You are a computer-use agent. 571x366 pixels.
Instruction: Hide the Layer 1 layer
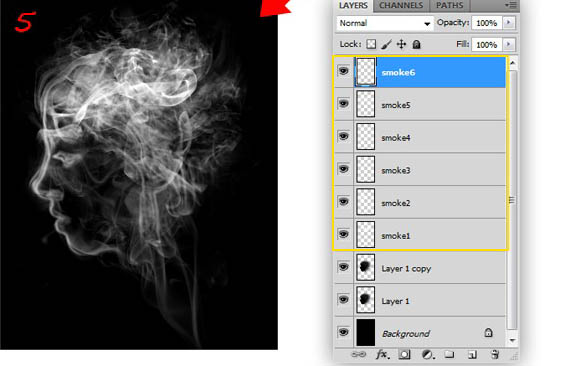(343, 300)
